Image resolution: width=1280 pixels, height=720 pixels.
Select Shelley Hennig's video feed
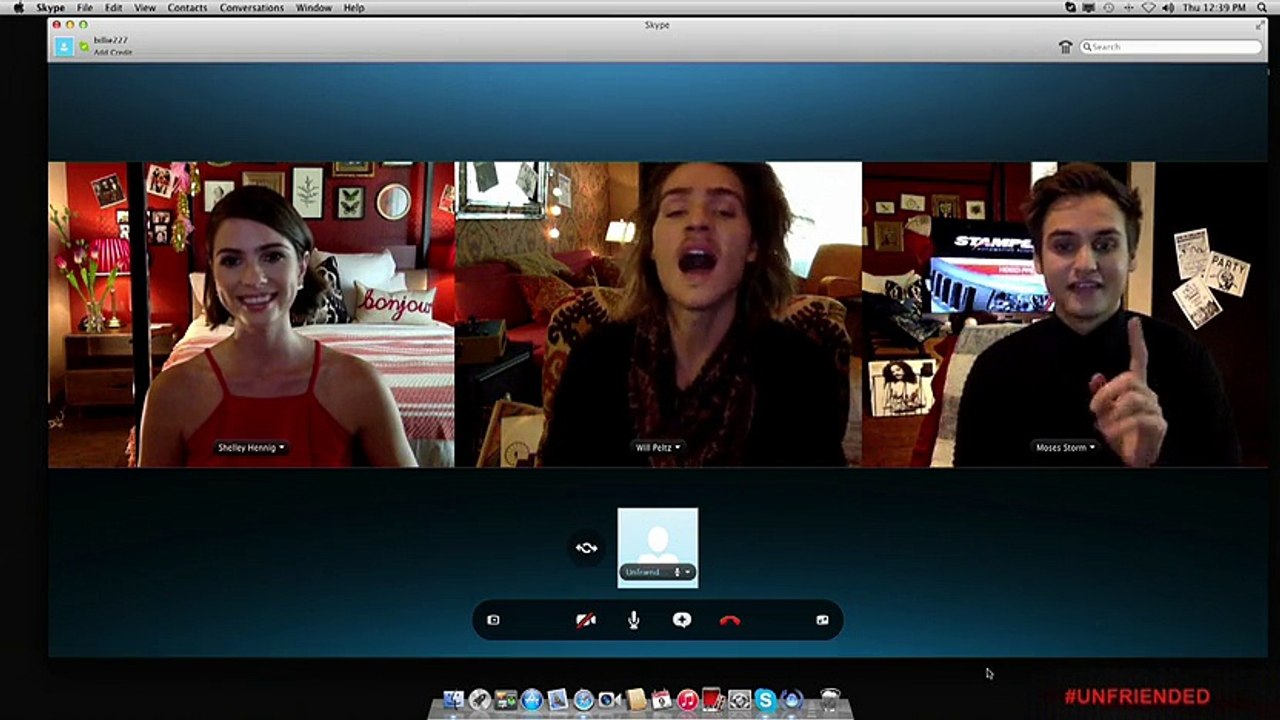pyautogui.click(x=251, y=314)
